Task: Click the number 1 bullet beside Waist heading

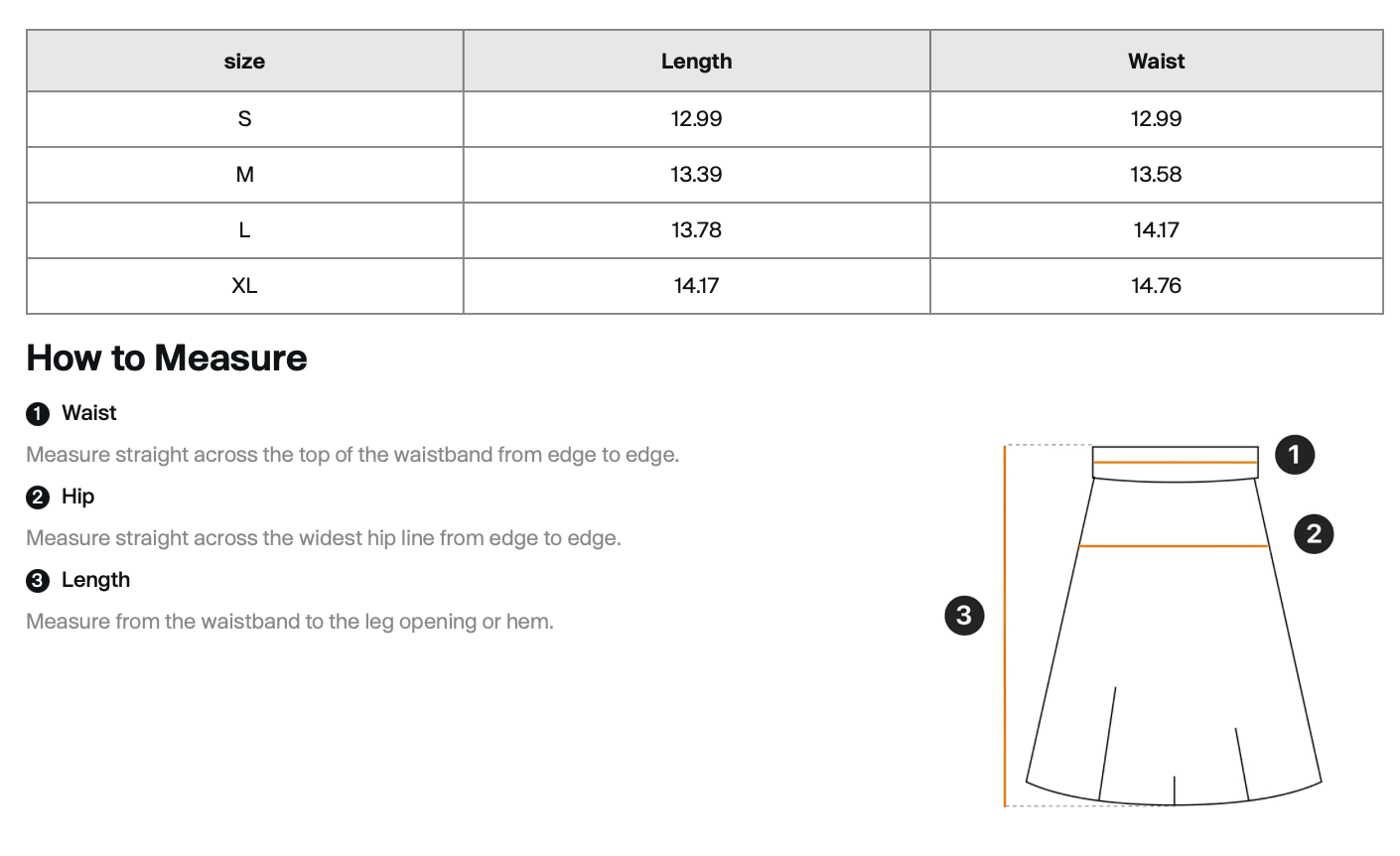Action: coord(38,414)
